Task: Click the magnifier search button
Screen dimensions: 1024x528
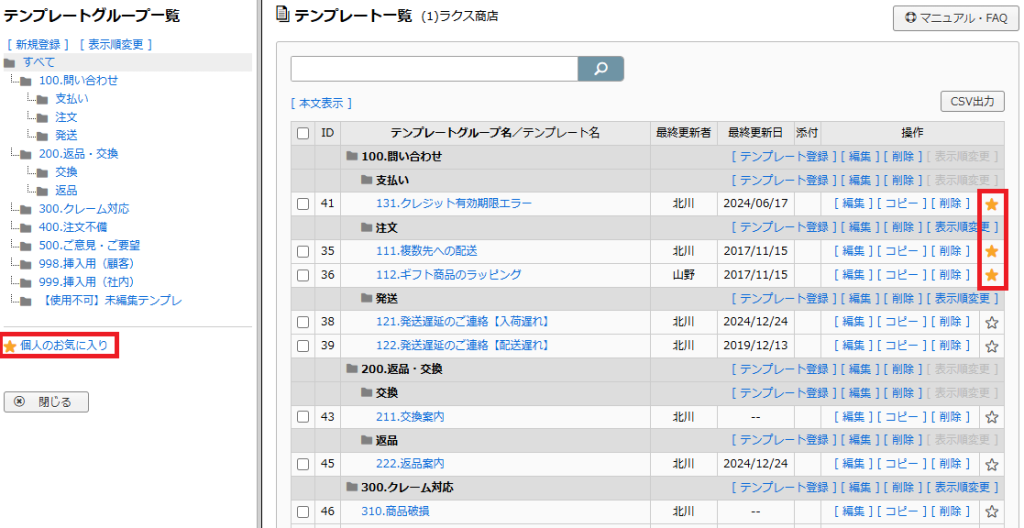Action: point(601,68)
